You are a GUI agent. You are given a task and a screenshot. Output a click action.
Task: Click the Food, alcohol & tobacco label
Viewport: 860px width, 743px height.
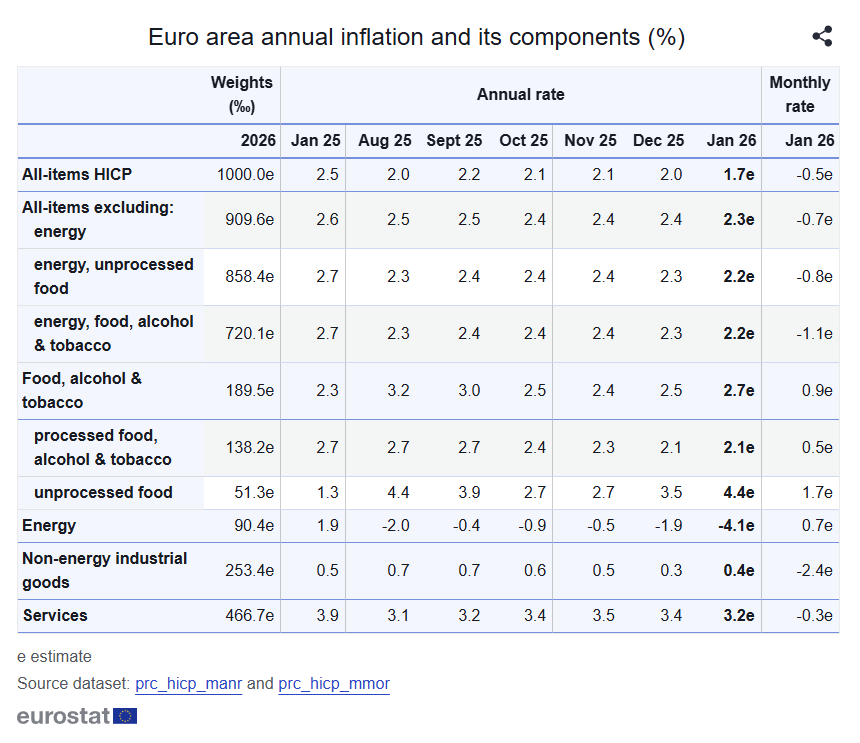(x=82, y=390)
